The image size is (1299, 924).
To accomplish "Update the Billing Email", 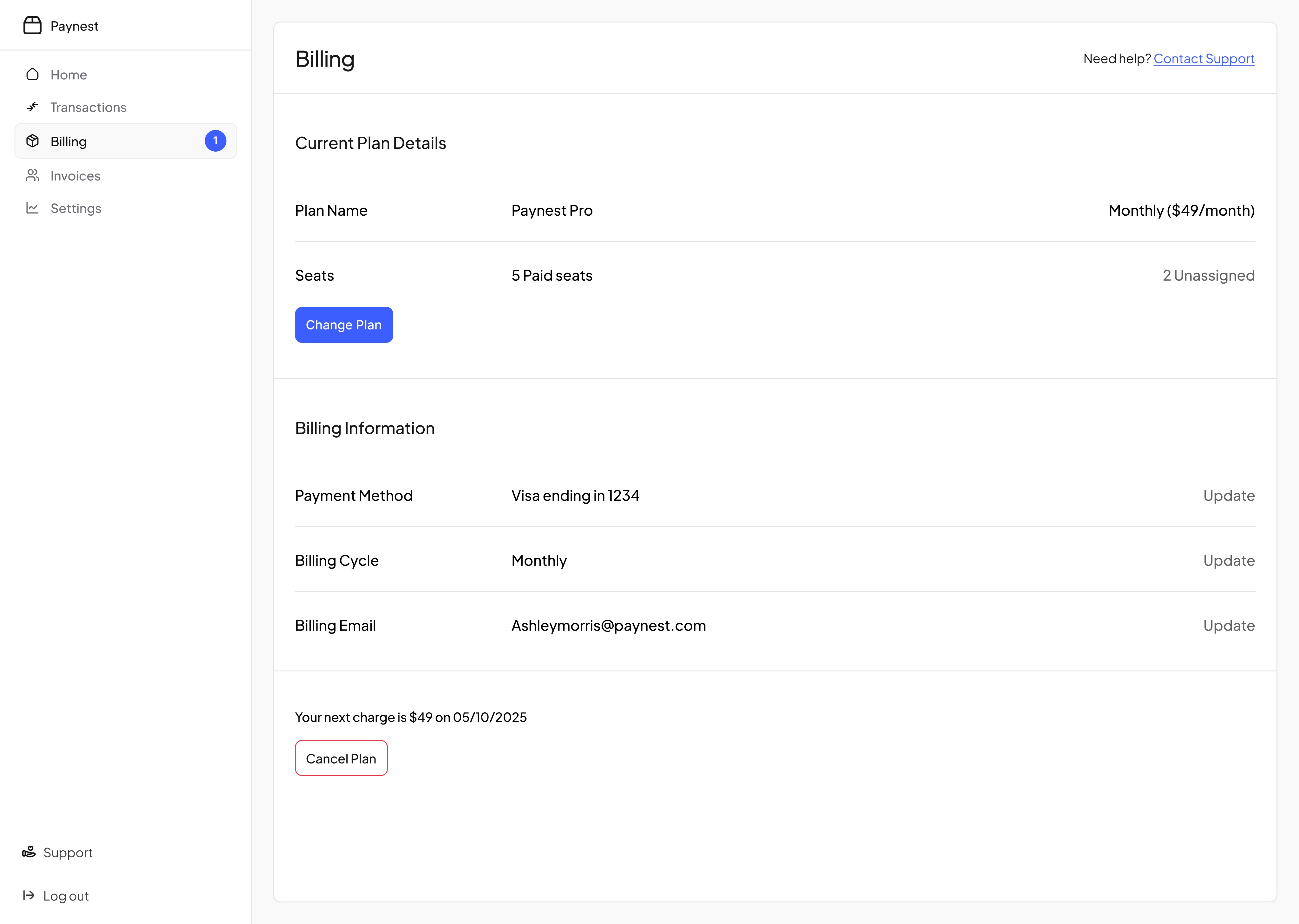I will (x=1229, y=625).
